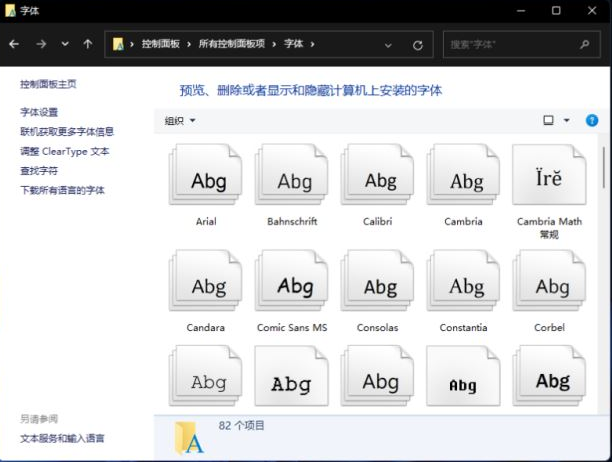Click the blue help question mark icon
Viewport: 612px width, 462px height.
point(591,121)
